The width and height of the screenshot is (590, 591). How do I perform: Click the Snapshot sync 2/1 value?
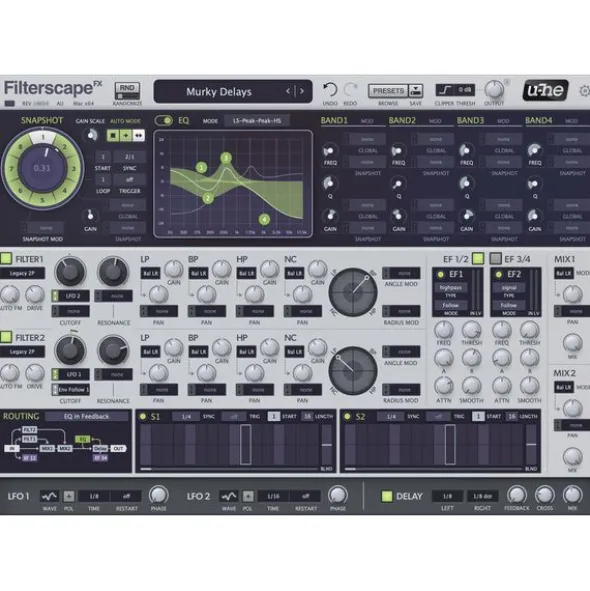coord(129,157)
